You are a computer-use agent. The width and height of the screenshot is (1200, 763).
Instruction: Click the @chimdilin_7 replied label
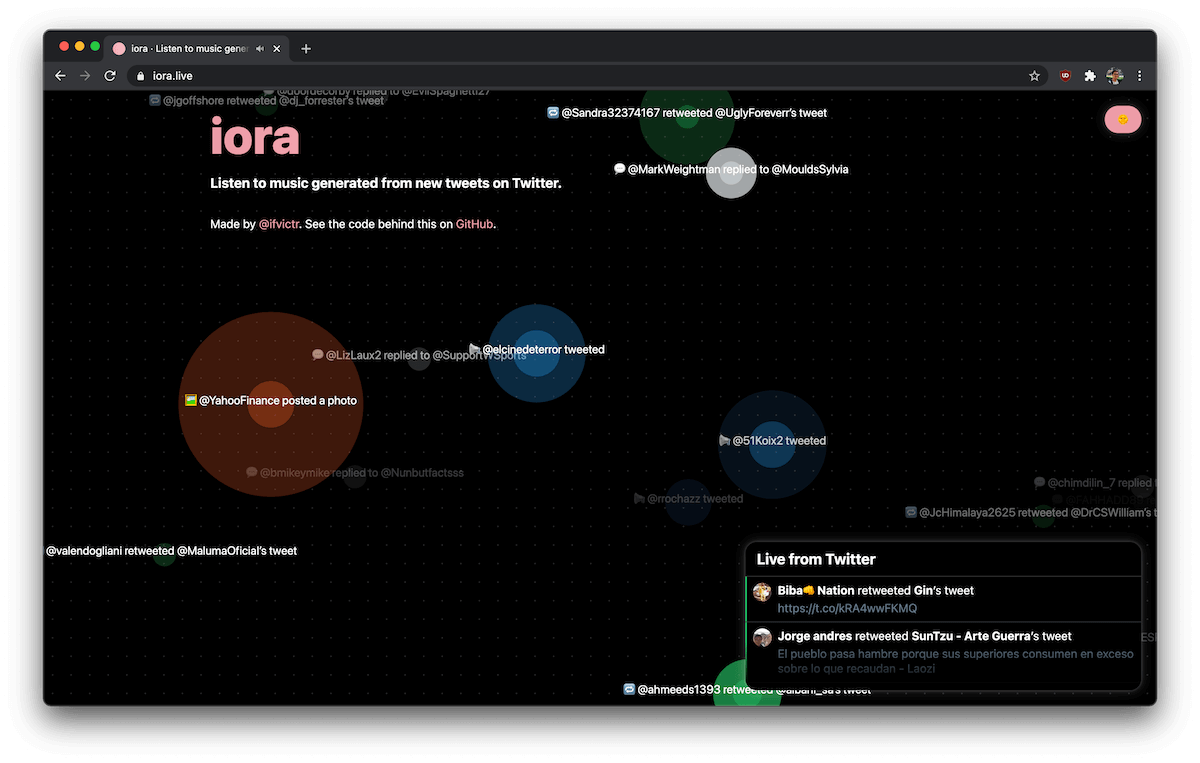click(x=1101, y=482)
